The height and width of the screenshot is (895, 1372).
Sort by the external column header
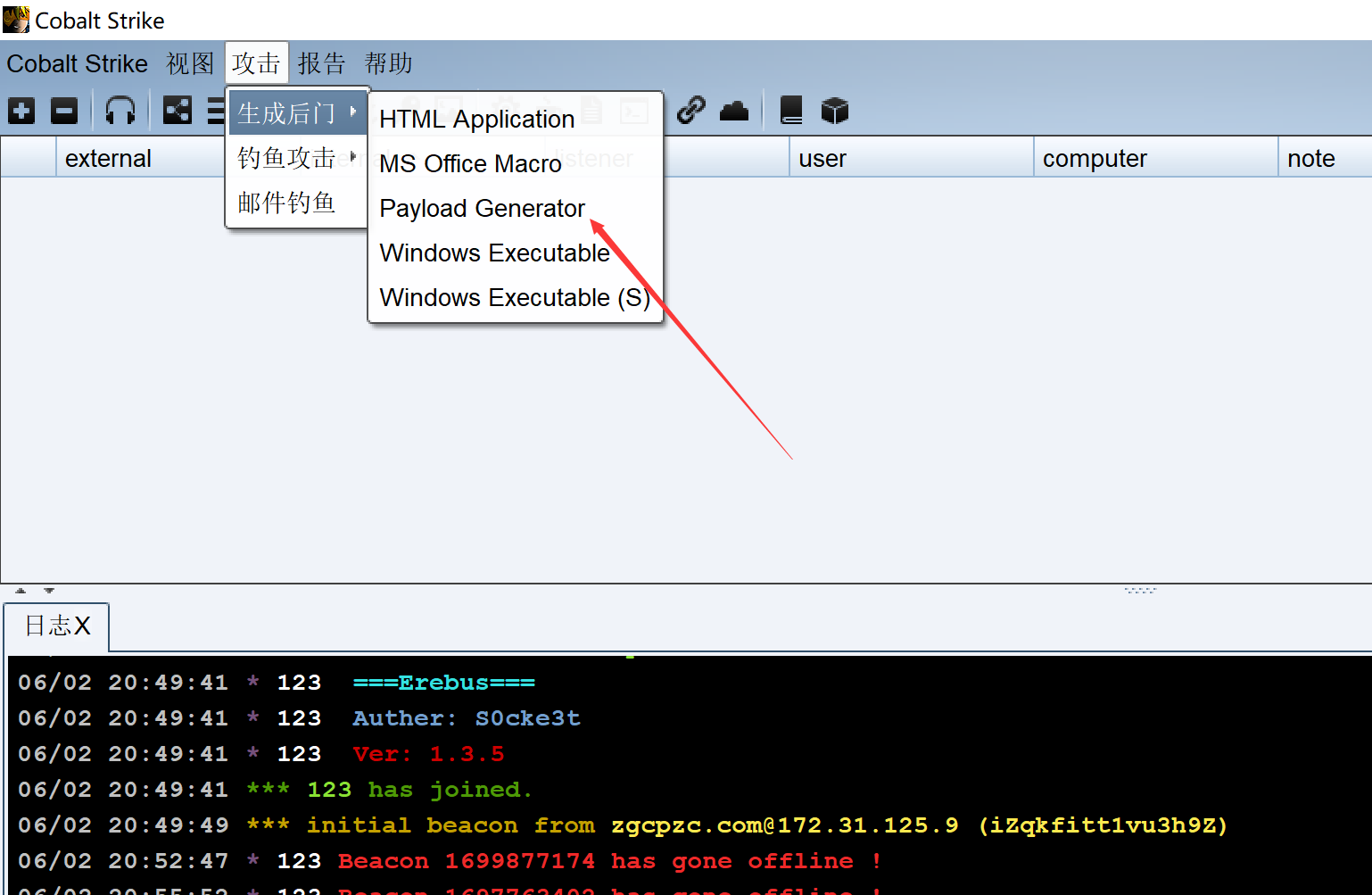pyautogui.click(x=141, y=158)
